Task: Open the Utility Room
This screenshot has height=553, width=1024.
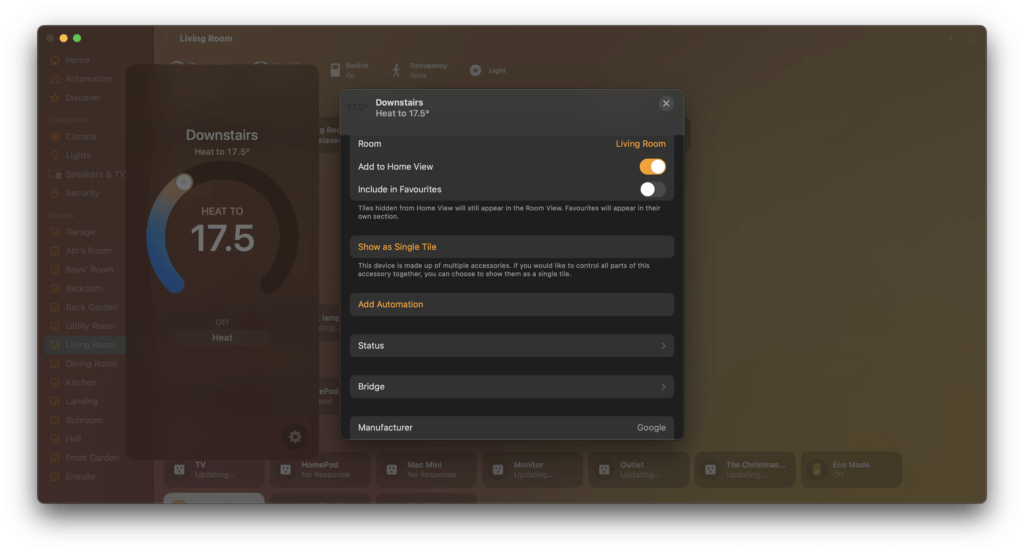Action: coord(82,326)
